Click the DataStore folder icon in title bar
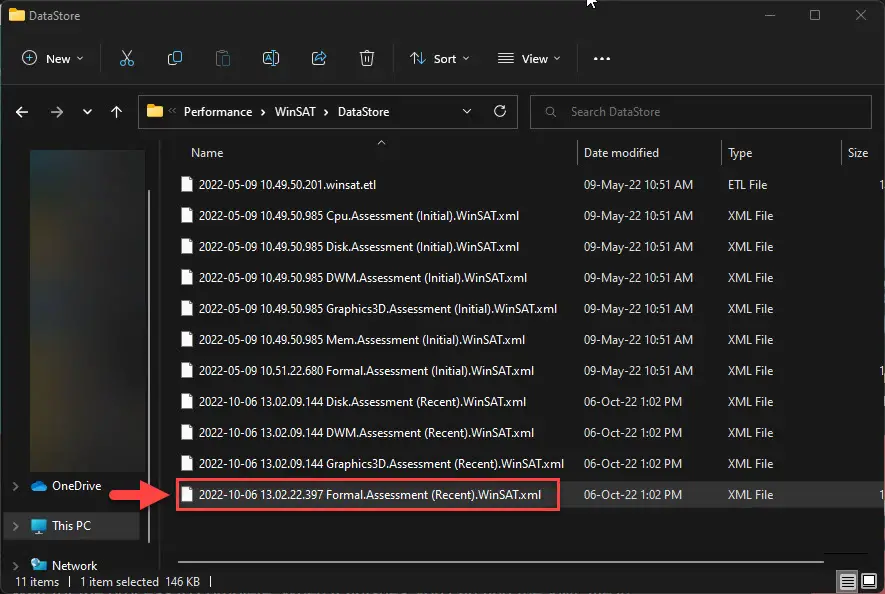885x594 pixels. click(x=17, y=15)
